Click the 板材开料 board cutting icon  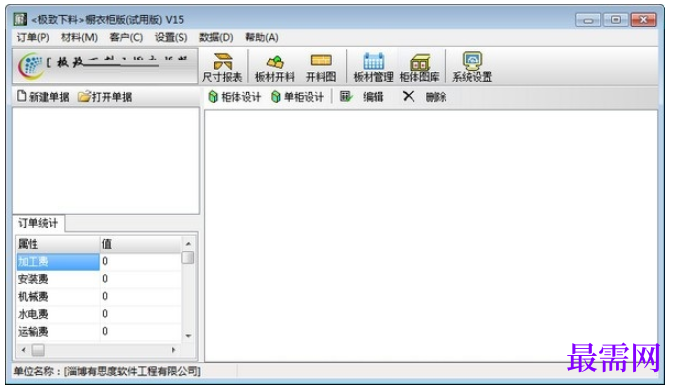[x=275, y=67]
